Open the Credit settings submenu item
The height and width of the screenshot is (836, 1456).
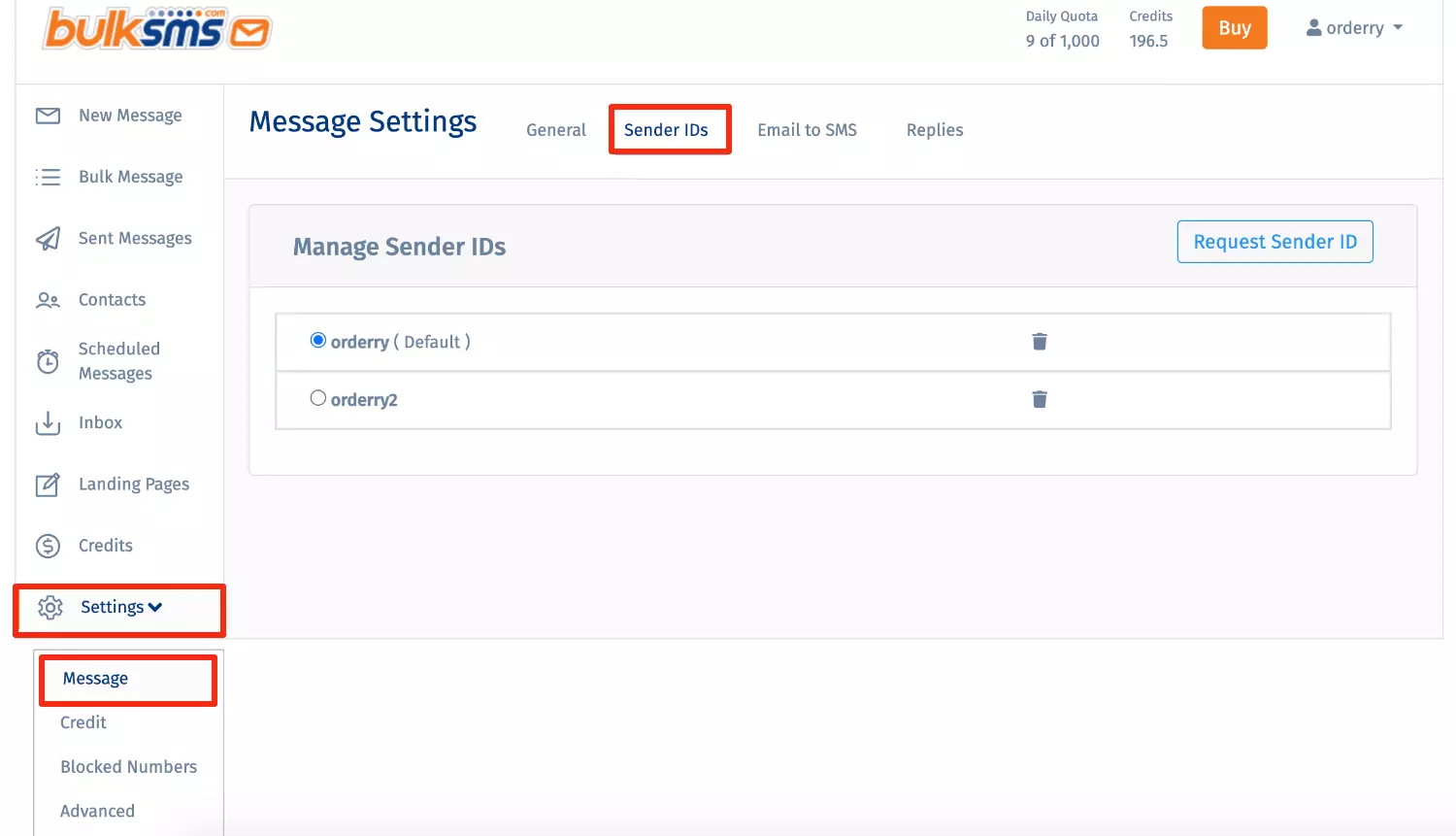[83, 722]
